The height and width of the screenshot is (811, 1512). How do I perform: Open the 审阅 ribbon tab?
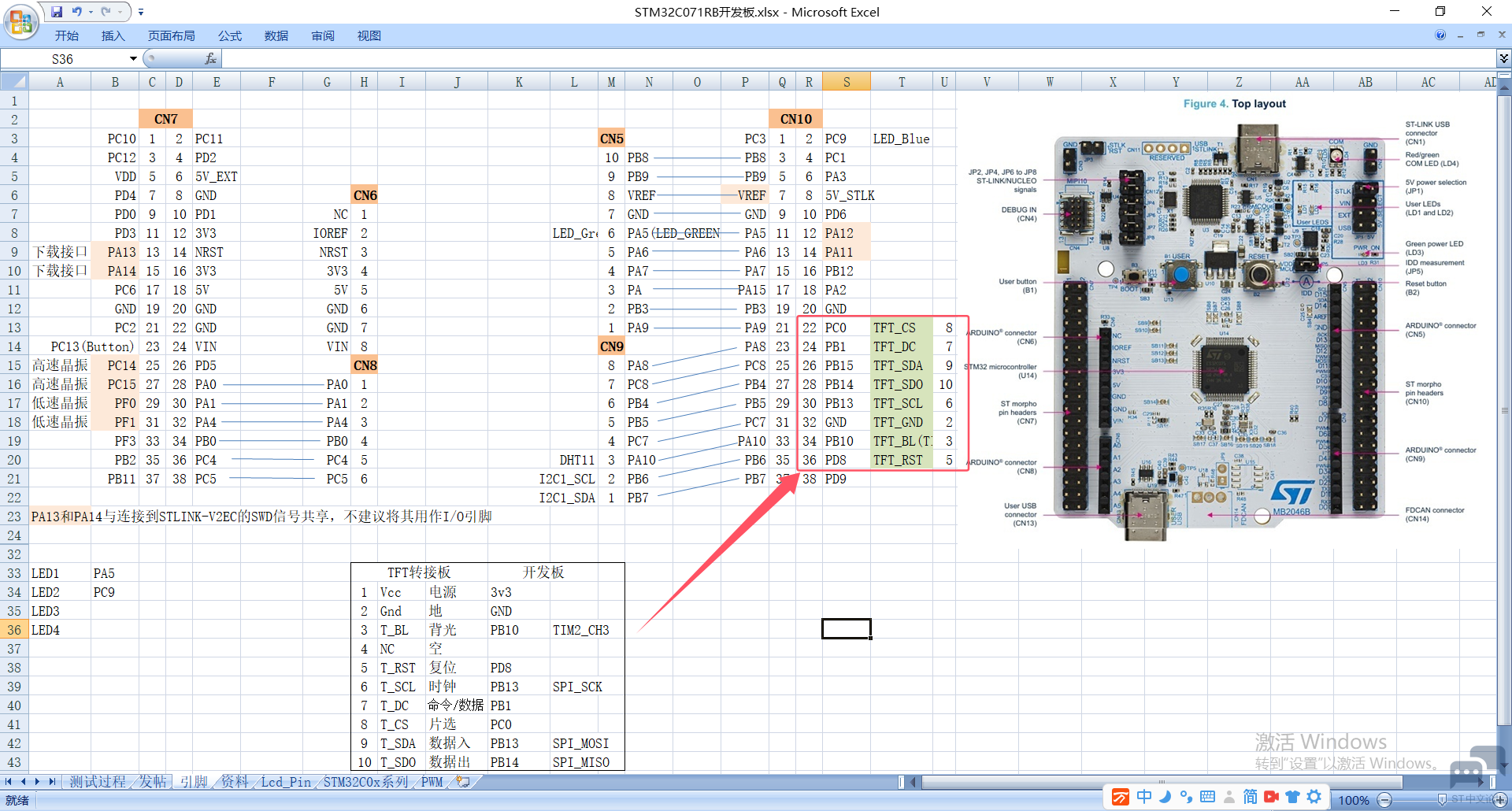[x=323, y=35]
